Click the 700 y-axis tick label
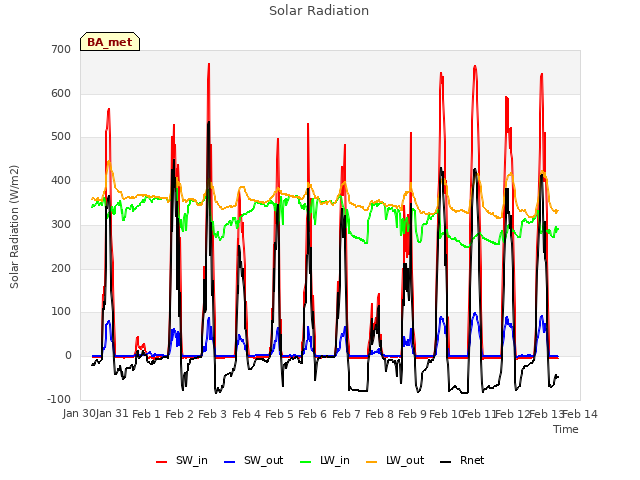640x480 pixels. [61, 49]
